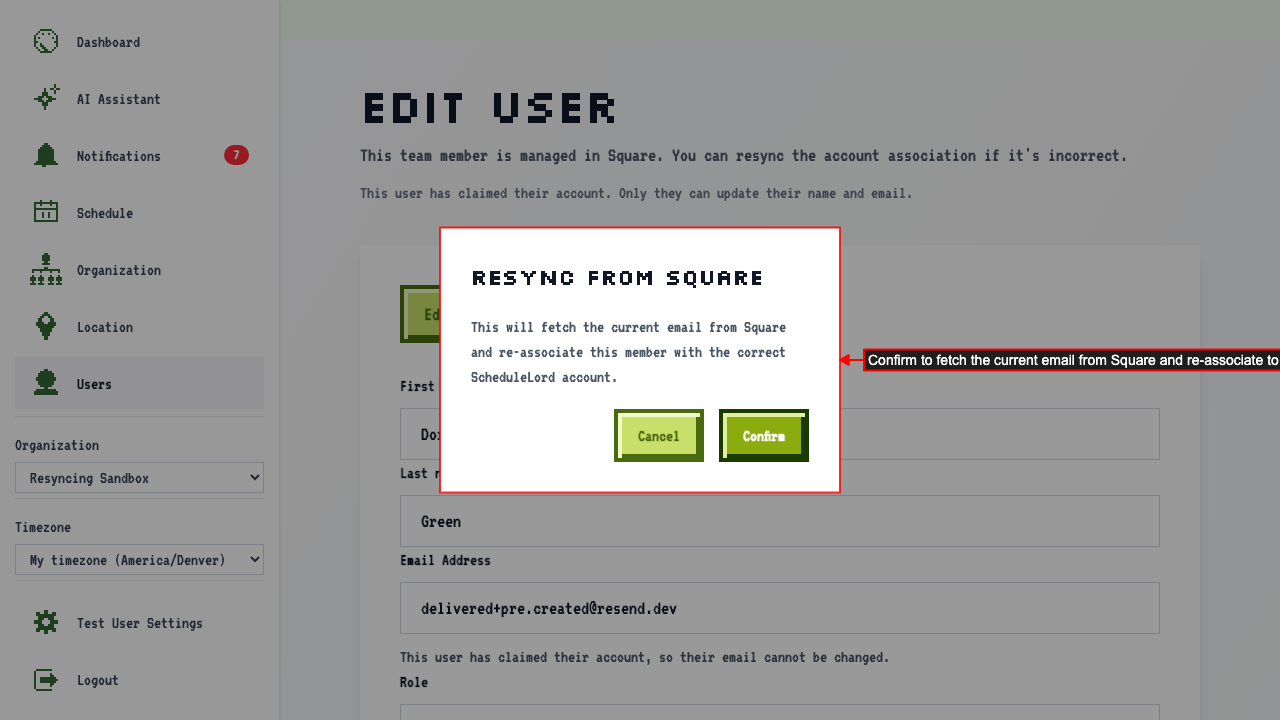Click the dialog's fetch email description text
Screen dimensions: 1280x720
click(628, 352)
